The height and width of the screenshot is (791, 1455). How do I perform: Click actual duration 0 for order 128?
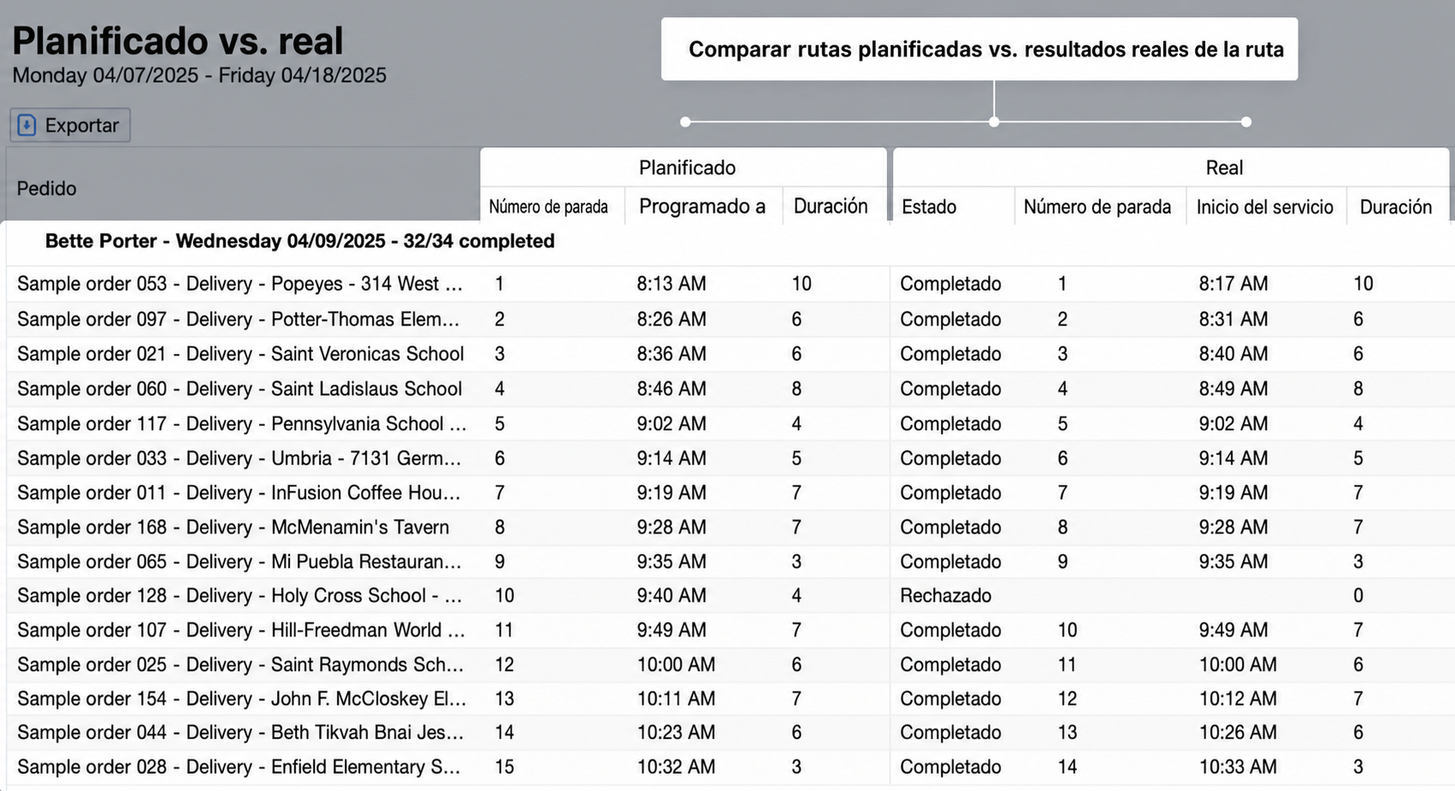(x=1358, y=596)
